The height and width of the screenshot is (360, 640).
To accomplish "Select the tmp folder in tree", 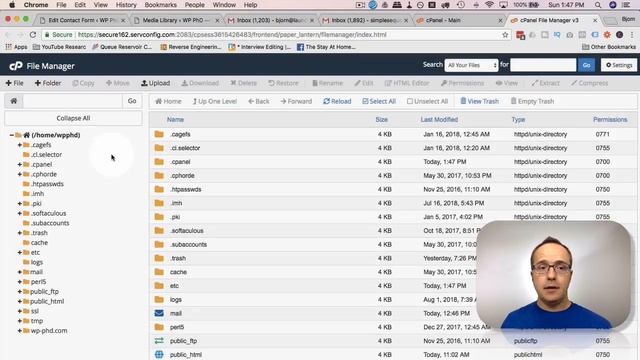I will tap(37, 321).
